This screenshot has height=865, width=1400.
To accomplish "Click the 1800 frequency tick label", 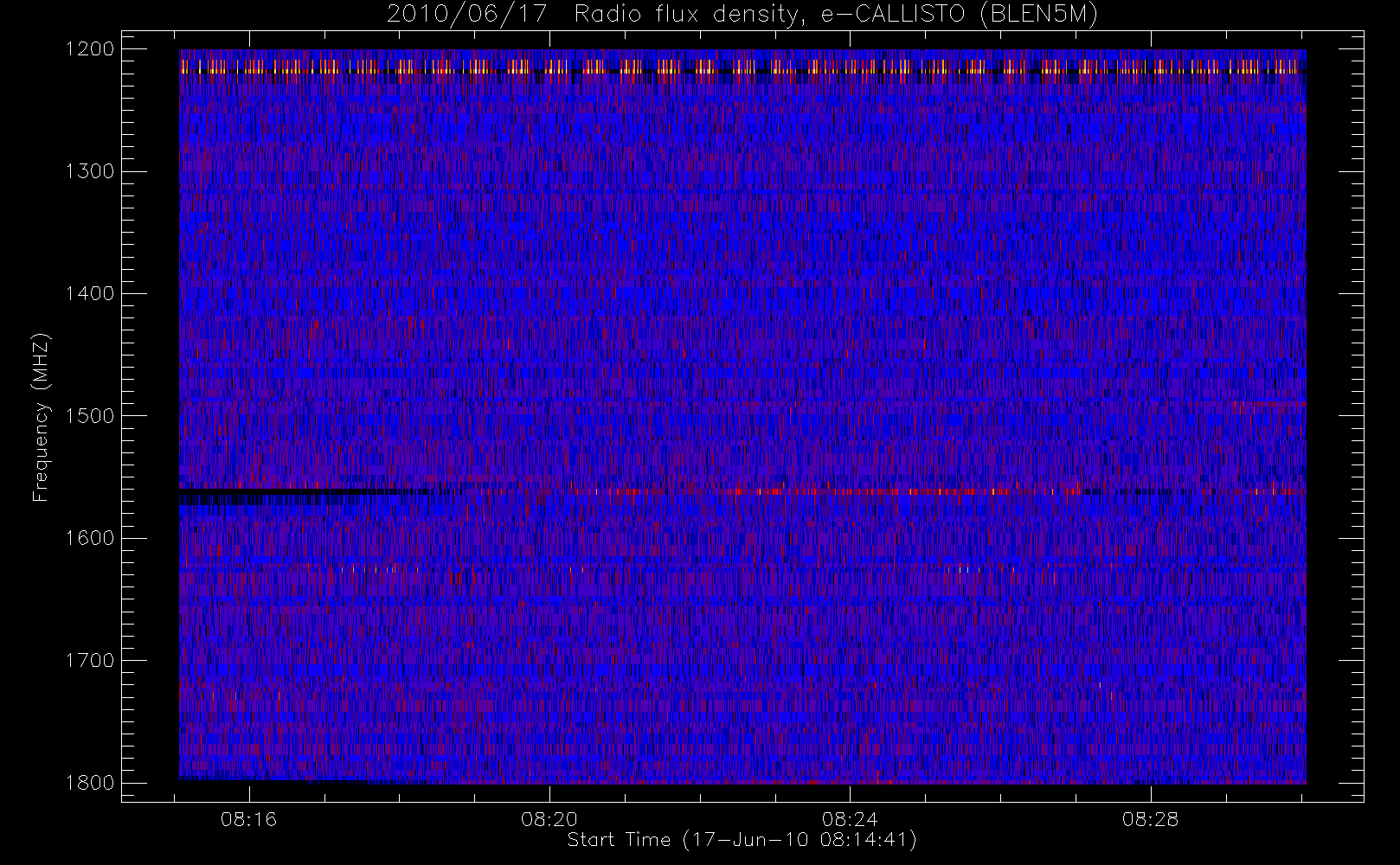I will [x=90, y=783].
